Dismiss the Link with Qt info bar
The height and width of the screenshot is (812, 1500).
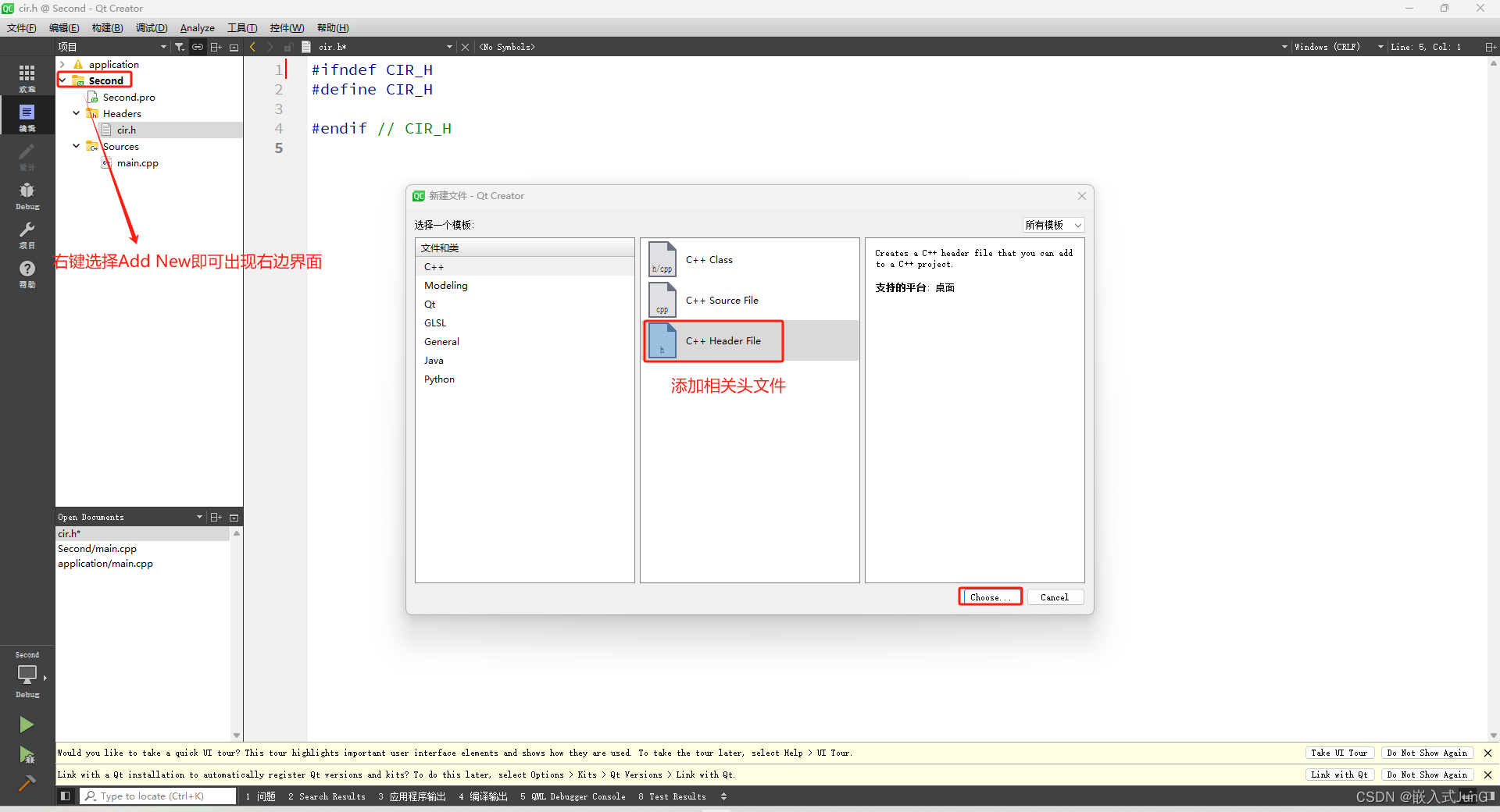tap(1487, 775)
